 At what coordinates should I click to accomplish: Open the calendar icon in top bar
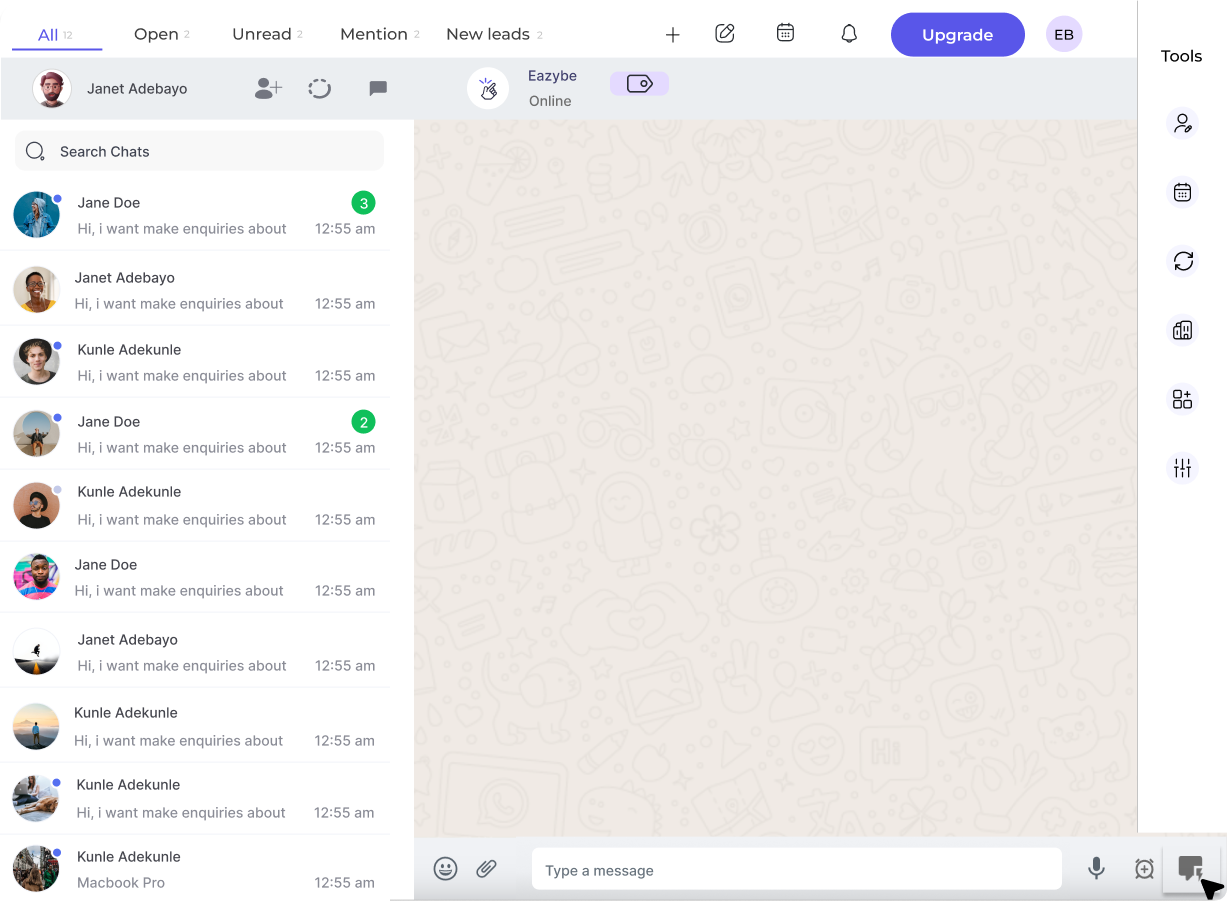coord(786,33)
